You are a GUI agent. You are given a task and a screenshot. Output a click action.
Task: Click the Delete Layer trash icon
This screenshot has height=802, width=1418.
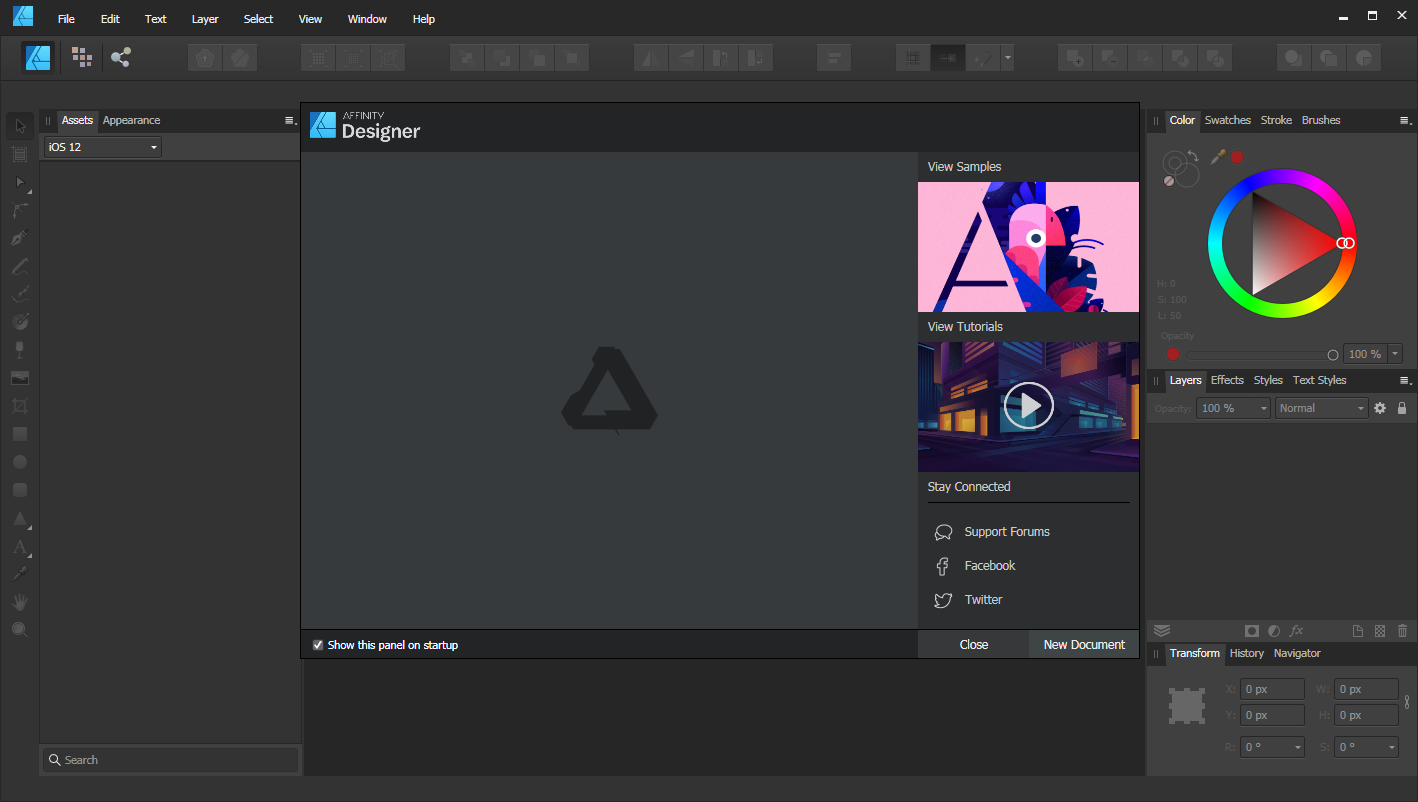pos(1403,631)
